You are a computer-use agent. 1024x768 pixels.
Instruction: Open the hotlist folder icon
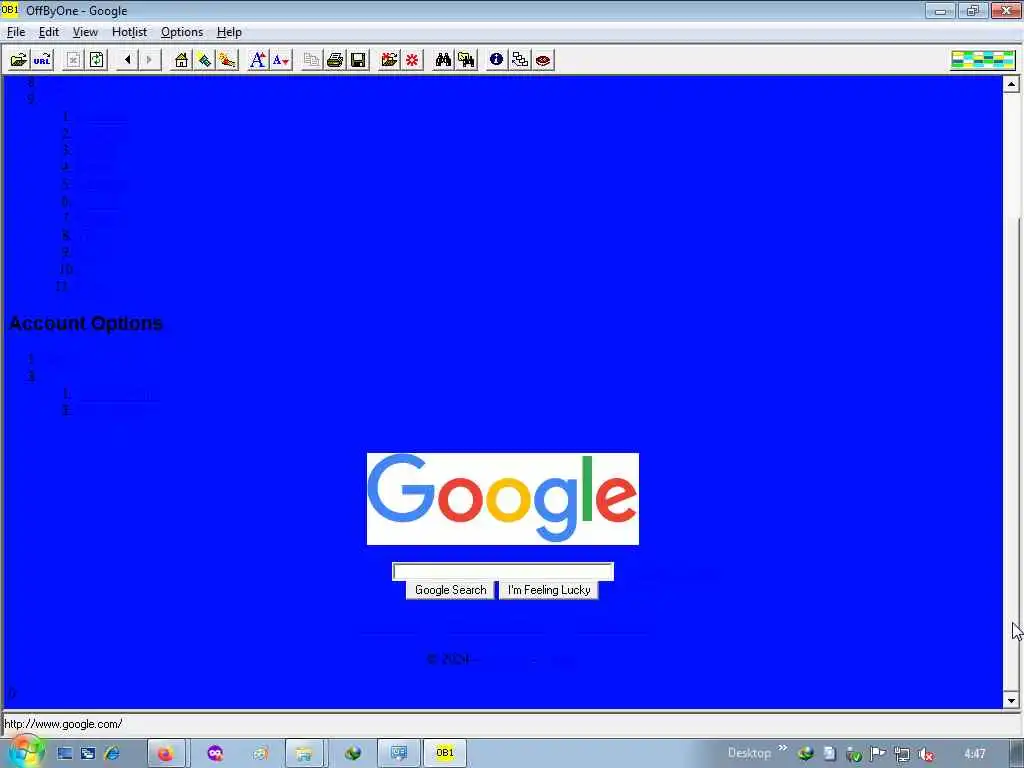[389, 60]
